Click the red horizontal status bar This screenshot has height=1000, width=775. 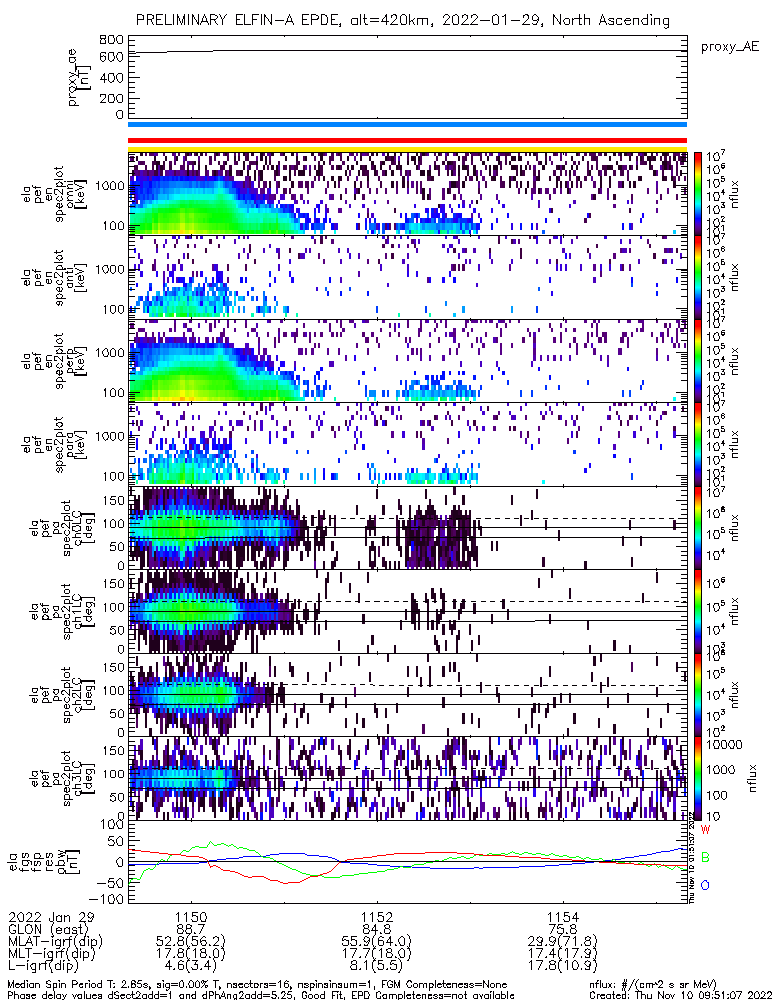(408, 140)
